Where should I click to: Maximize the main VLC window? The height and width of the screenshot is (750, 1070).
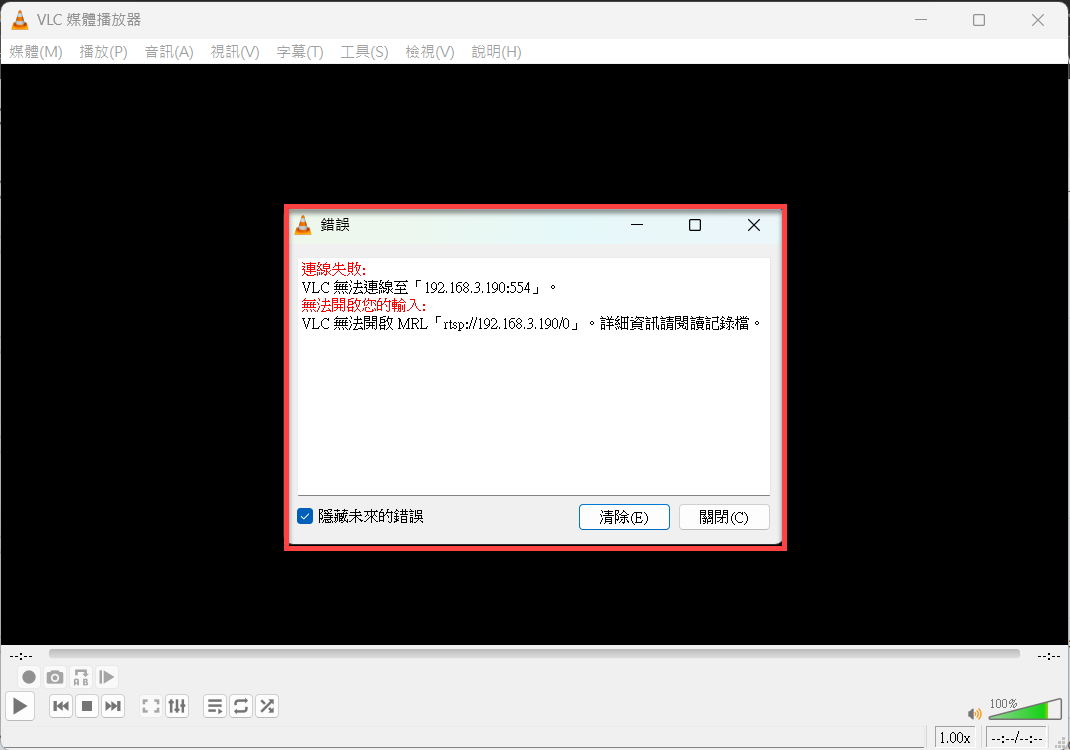coord(979,20)
